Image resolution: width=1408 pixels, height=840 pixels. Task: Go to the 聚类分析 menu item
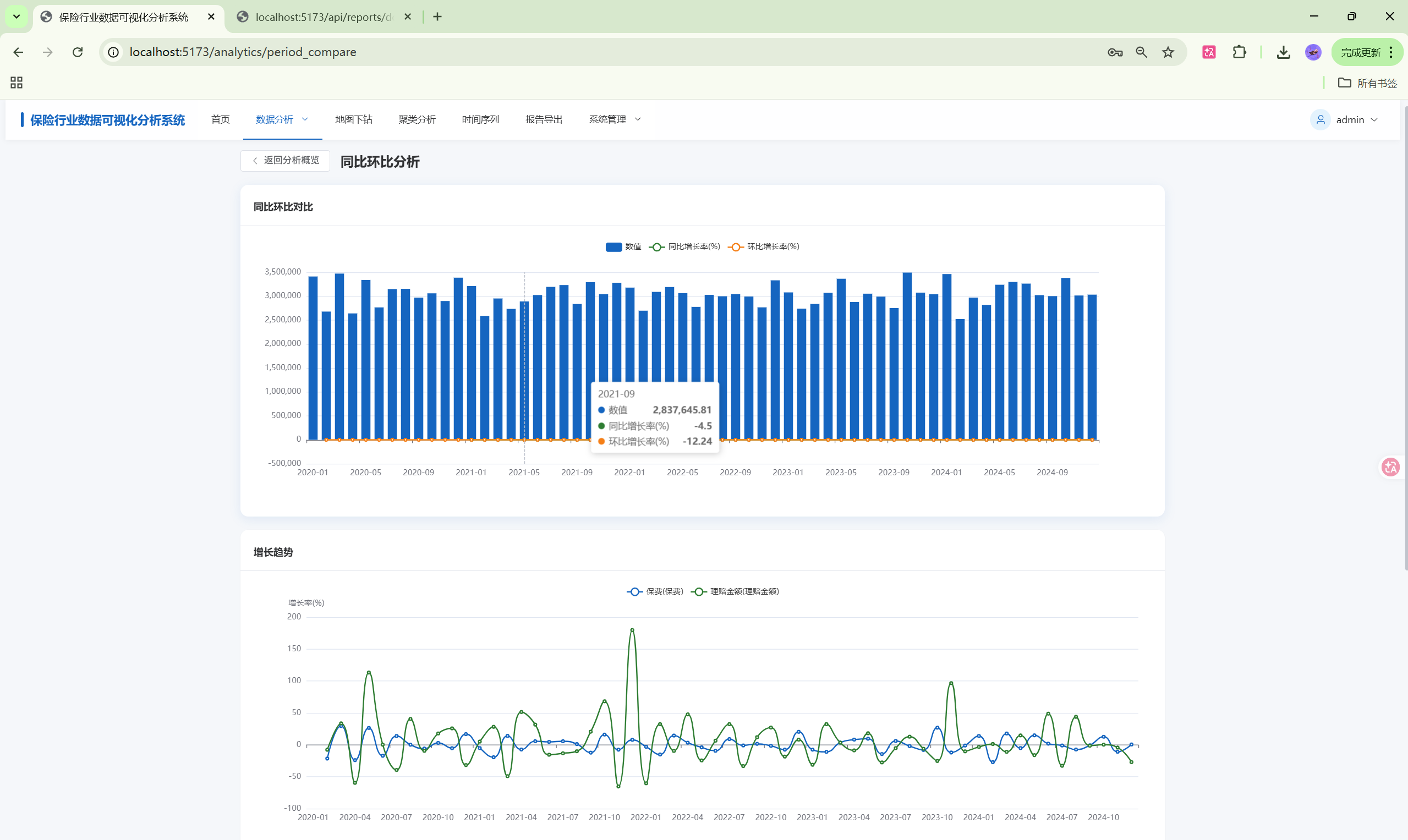[x=417, y=119]
